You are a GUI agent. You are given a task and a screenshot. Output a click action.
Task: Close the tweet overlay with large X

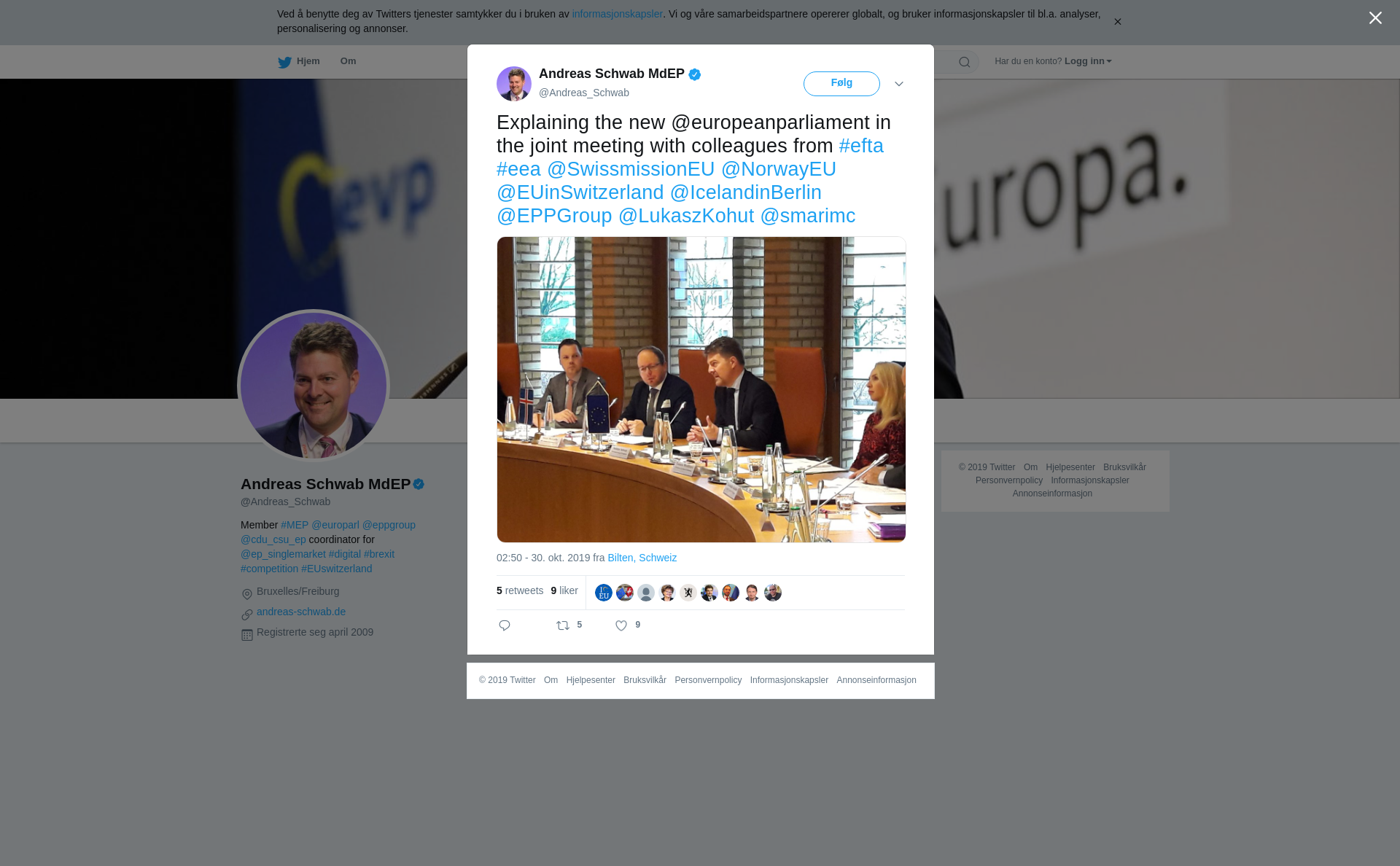coord(1375,17)
